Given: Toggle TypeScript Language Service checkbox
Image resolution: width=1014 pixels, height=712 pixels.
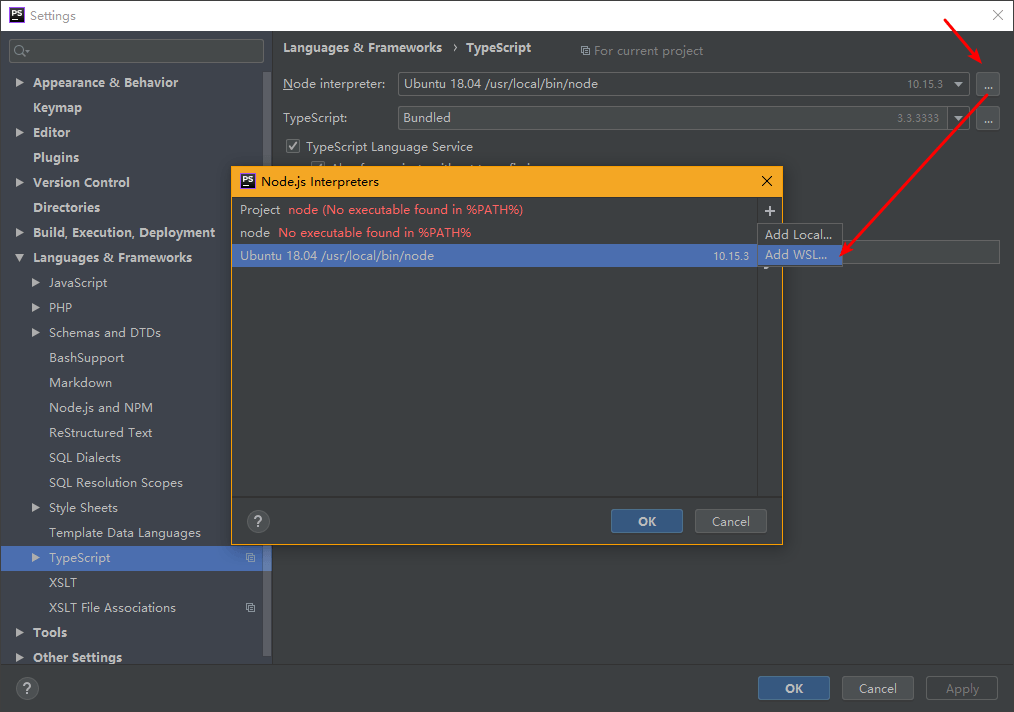Looking at the screenshot, I should [x=293, y=146].
